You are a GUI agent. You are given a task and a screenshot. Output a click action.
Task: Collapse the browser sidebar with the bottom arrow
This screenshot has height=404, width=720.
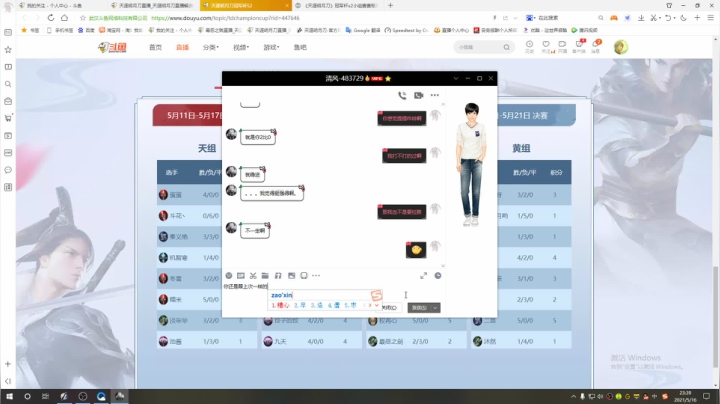click(x=8, y=381)
